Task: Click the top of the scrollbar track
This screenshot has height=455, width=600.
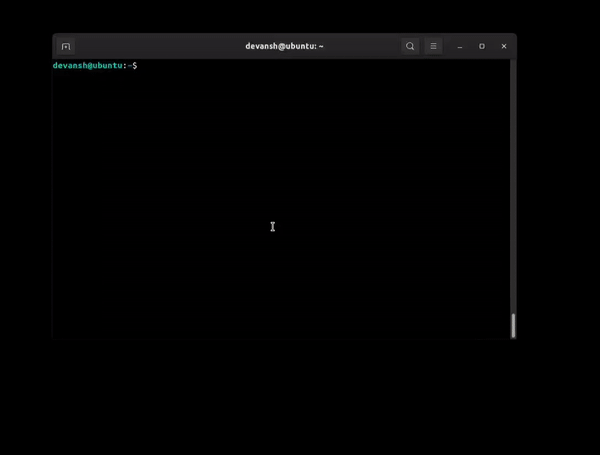Action: click(513, 66)
